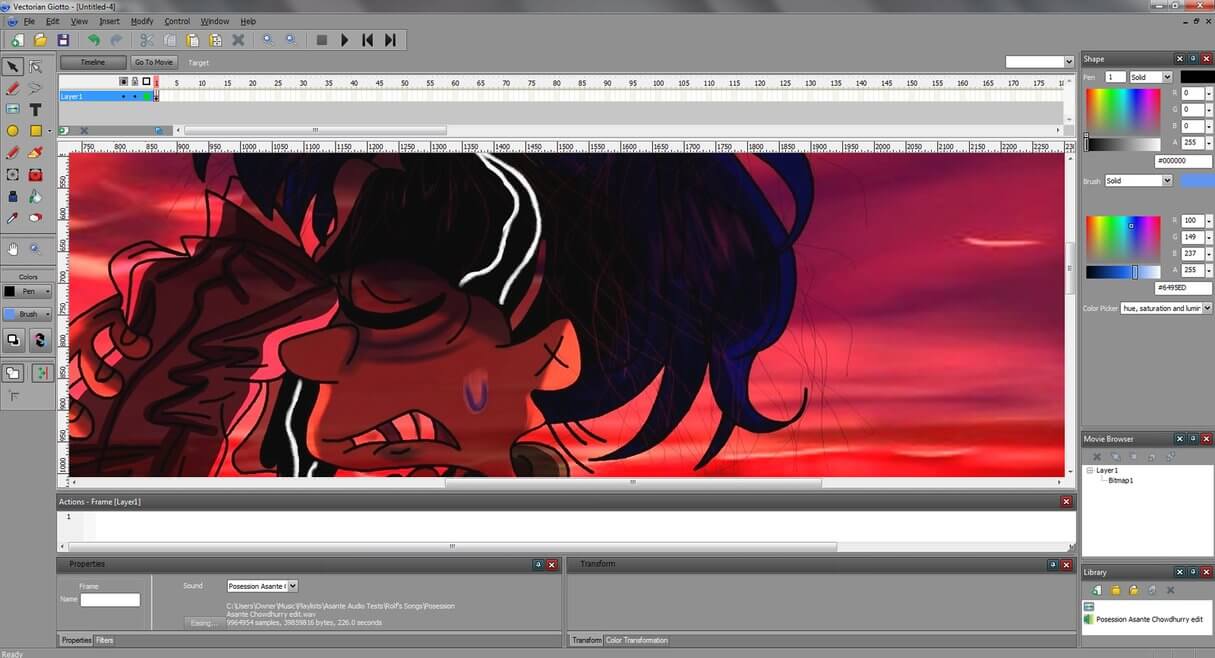Viewport: 1215px width, 658px height.
Task: Toggle Layer1 green outline color square
Action: (147, 97)
